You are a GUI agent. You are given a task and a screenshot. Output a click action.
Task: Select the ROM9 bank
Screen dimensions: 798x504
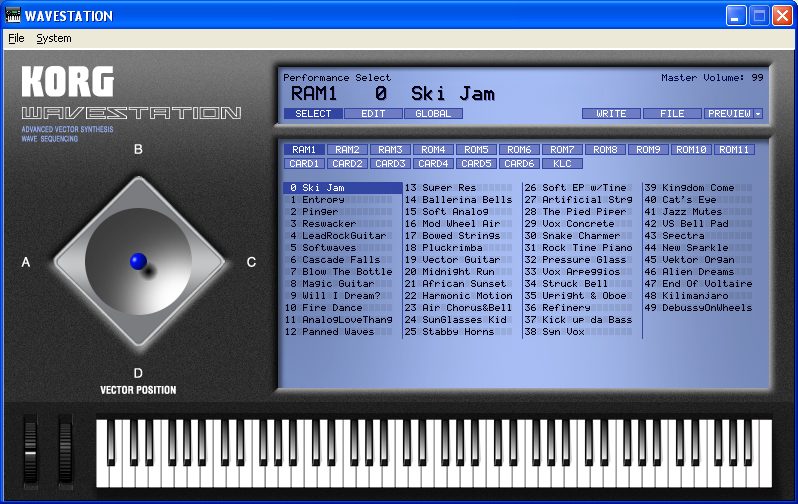648,150
